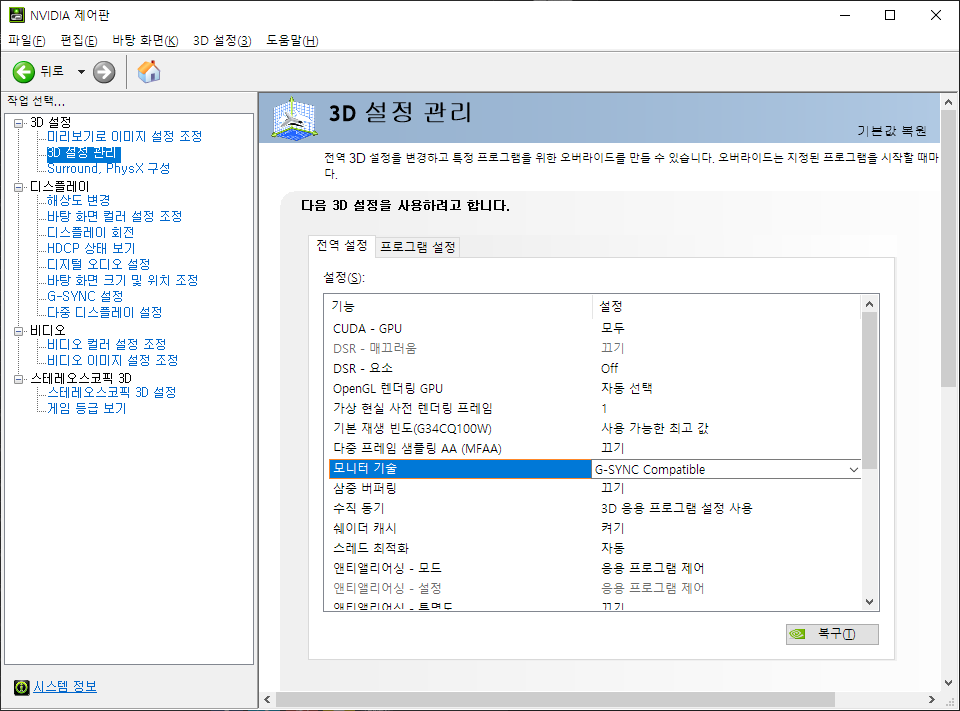Open the 바탕 화면(K) menu

pyautogui.click(x=145, y=40)
